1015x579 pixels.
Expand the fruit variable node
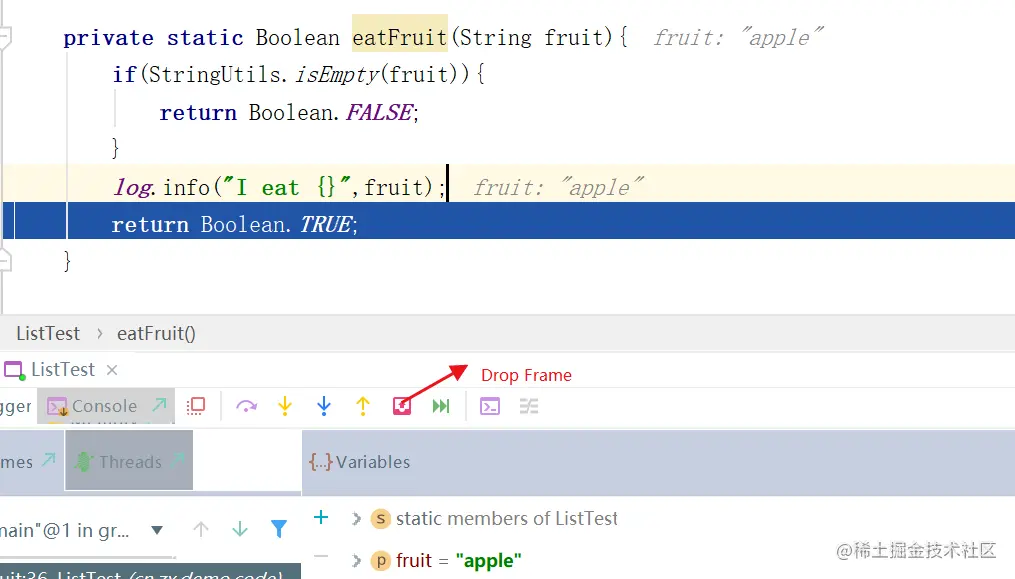(x=356, y=560)
